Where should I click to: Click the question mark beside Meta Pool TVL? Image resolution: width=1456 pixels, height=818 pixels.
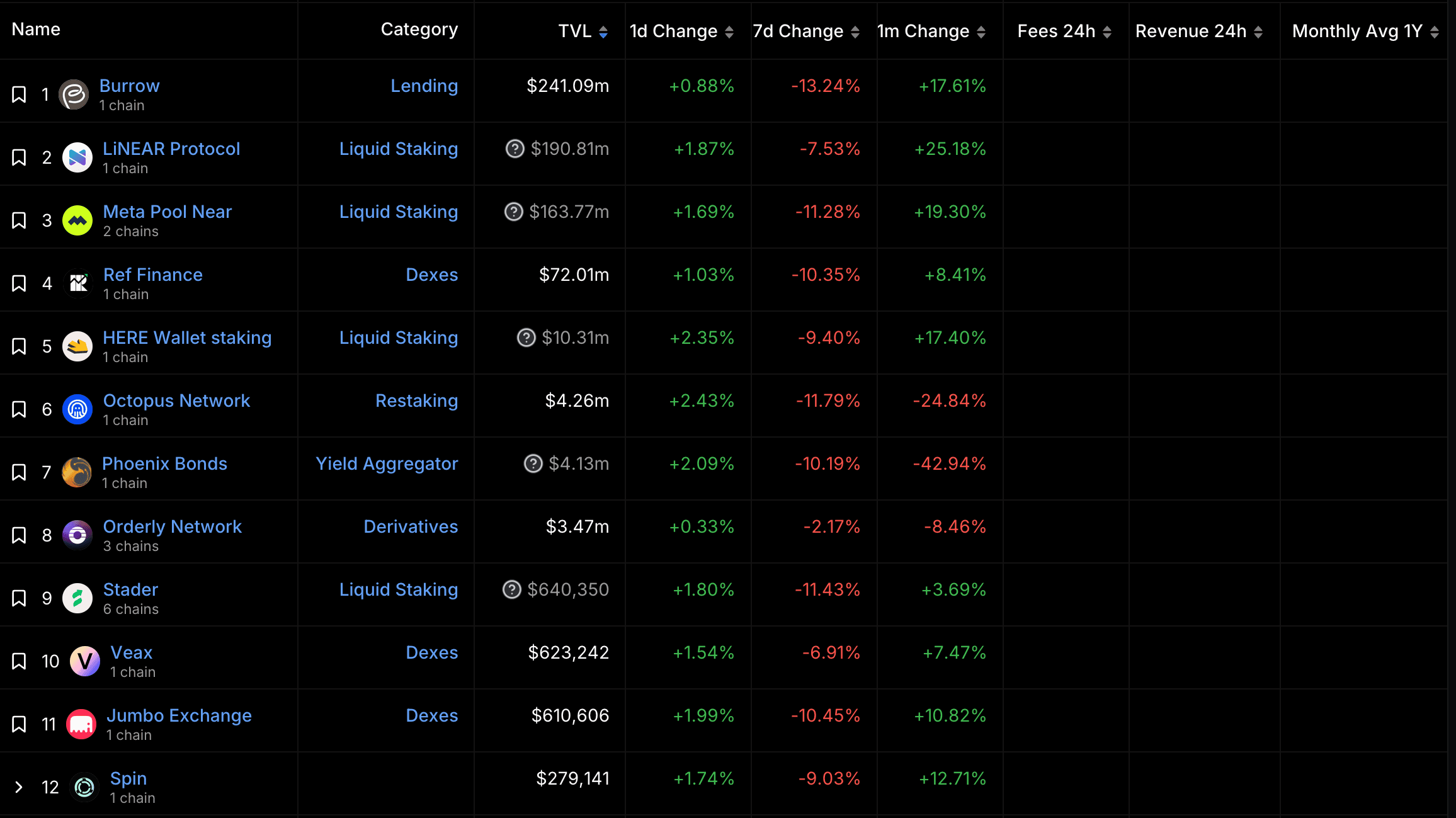pos(514,212)
